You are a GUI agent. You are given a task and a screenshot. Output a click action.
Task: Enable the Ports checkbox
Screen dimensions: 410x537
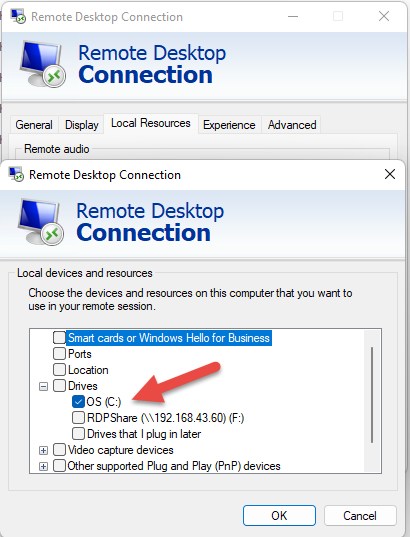[x=59, y=354]
